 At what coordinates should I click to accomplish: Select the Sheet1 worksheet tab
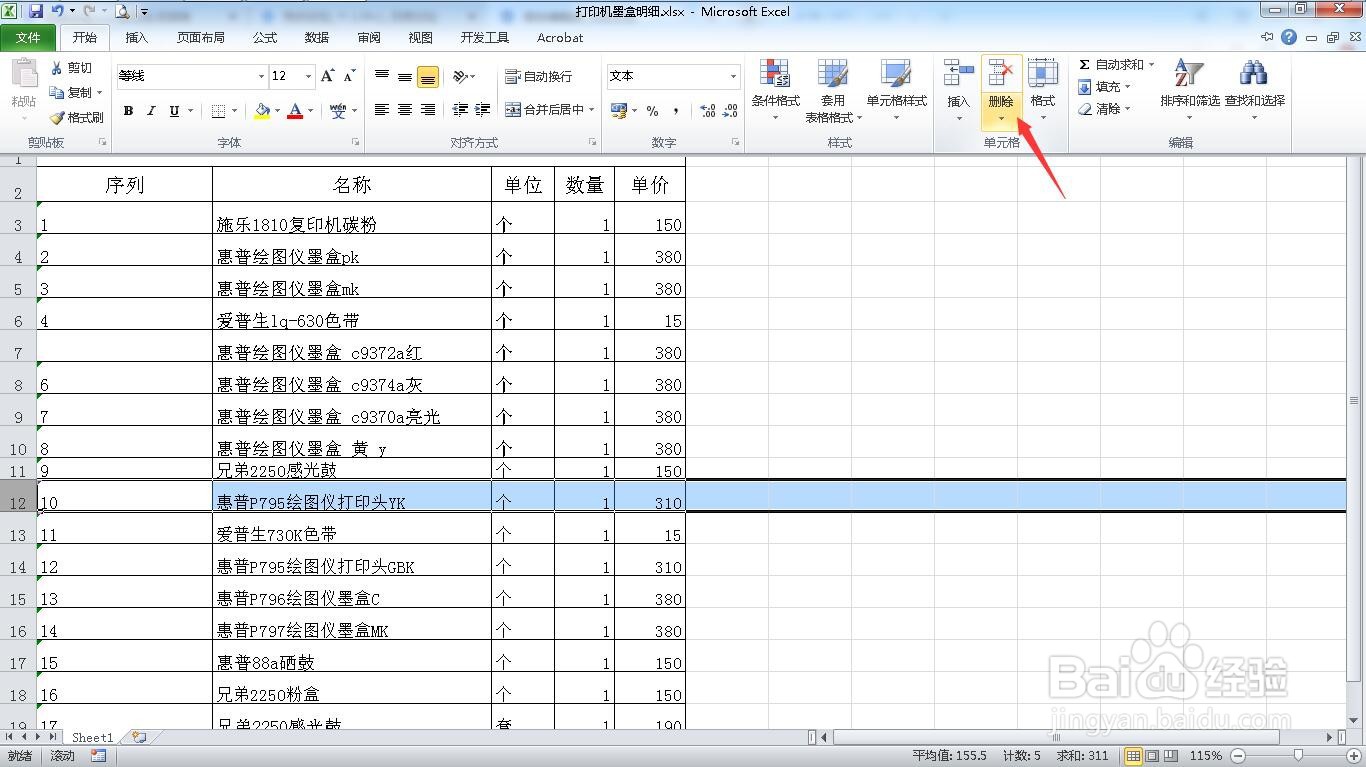tap(92, 737)
